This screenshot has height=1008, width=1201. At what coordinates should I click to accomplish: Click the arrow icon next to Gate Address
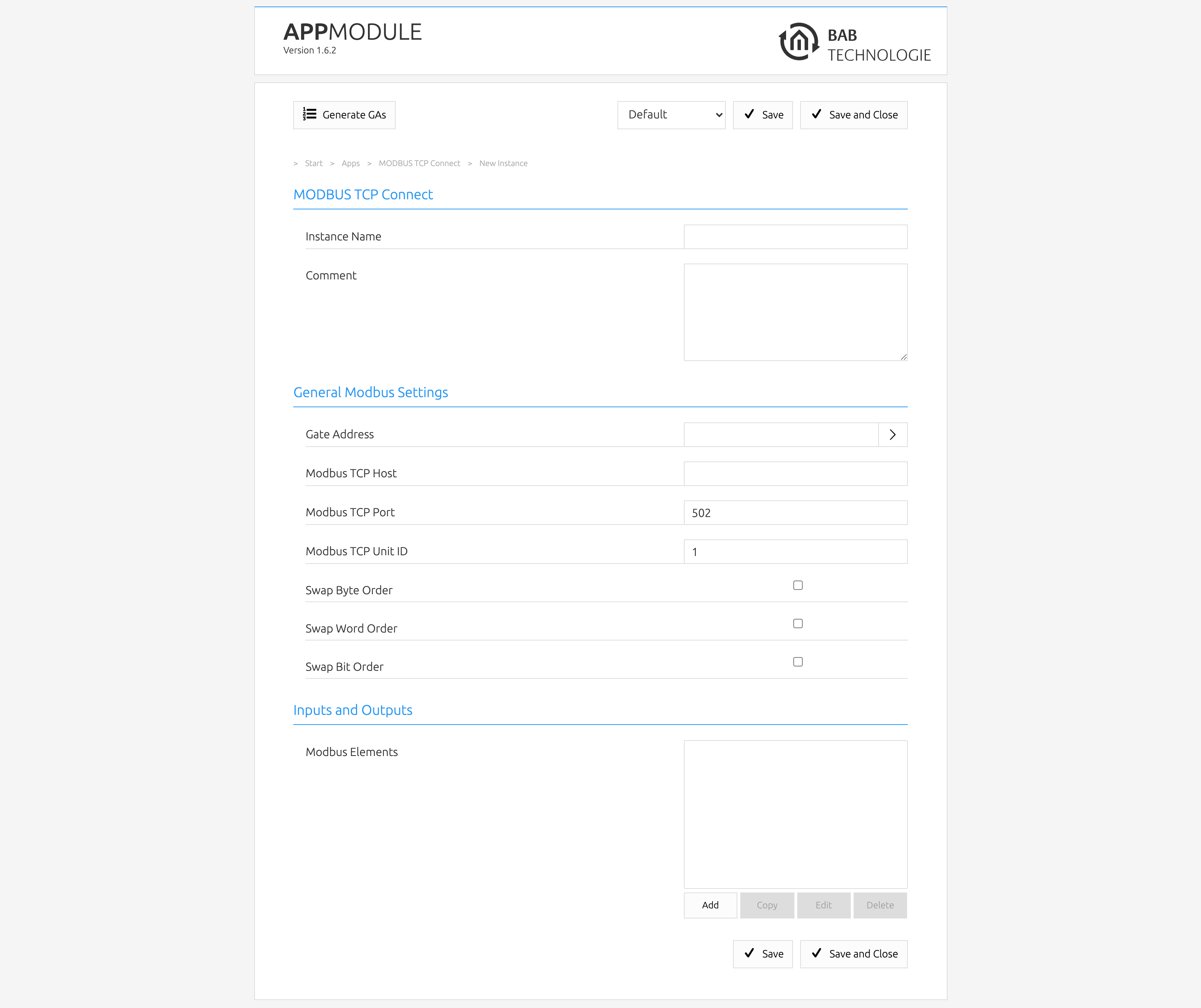(892, 435)
